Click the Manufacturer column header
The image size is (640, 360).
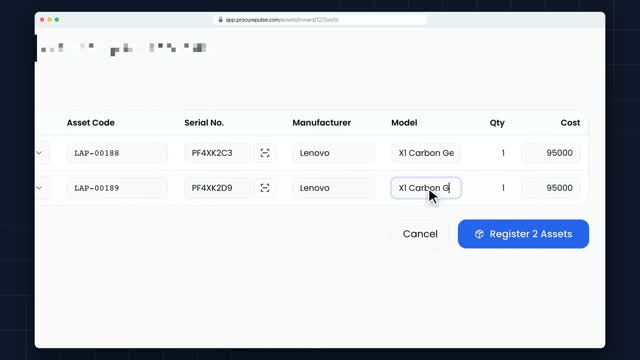[322, 123]
